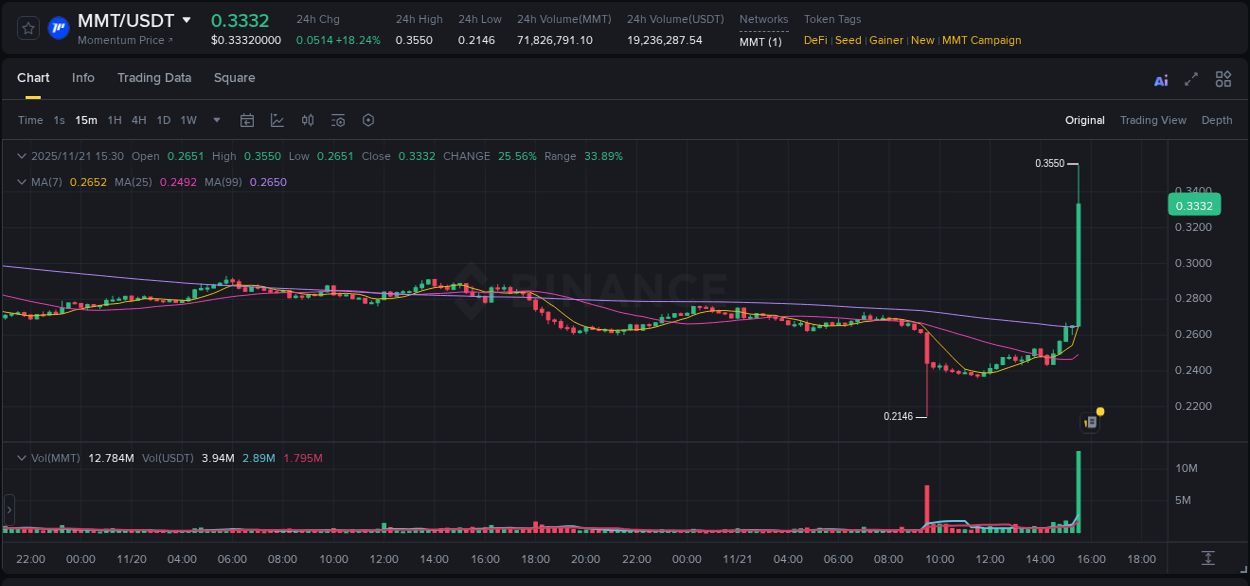The width and height of the screenshot is (1250, 586).
Task: Select the line chart style icon
Action: click(277, 120)
